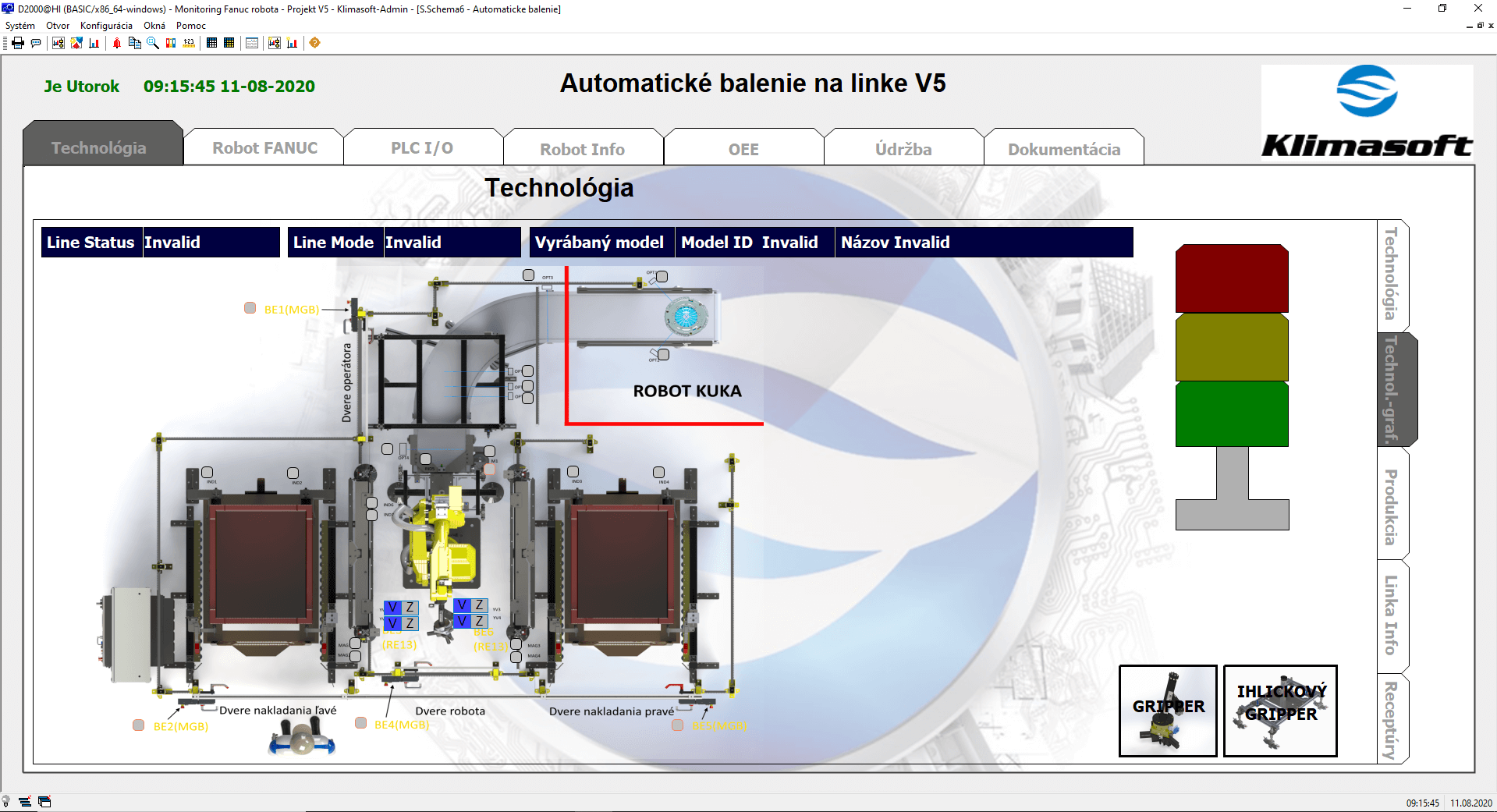1497x812 pixels.
Task: Select the zoom magnifier toolbar icon
Action: tap(152, 43)
